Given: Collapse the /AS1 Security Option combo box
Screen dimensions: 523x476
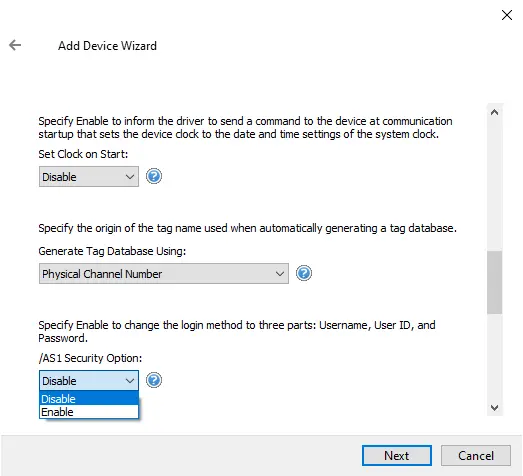Looking at the screenshot, I should click(89, 380).
